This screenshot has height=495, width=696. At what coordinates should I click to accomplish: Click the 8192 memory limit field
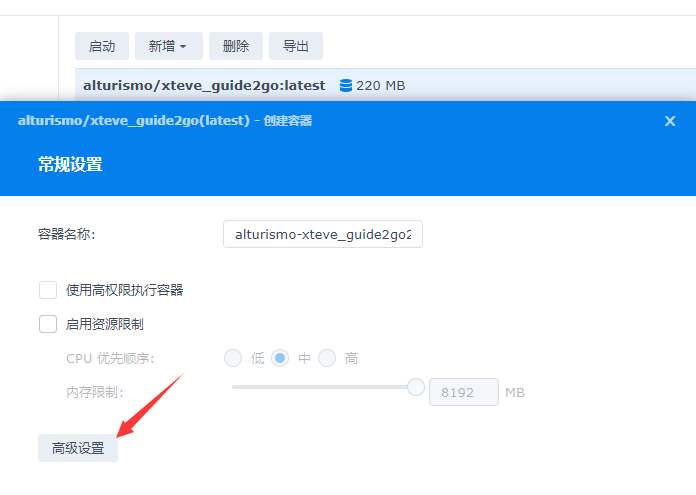(464, 392)
